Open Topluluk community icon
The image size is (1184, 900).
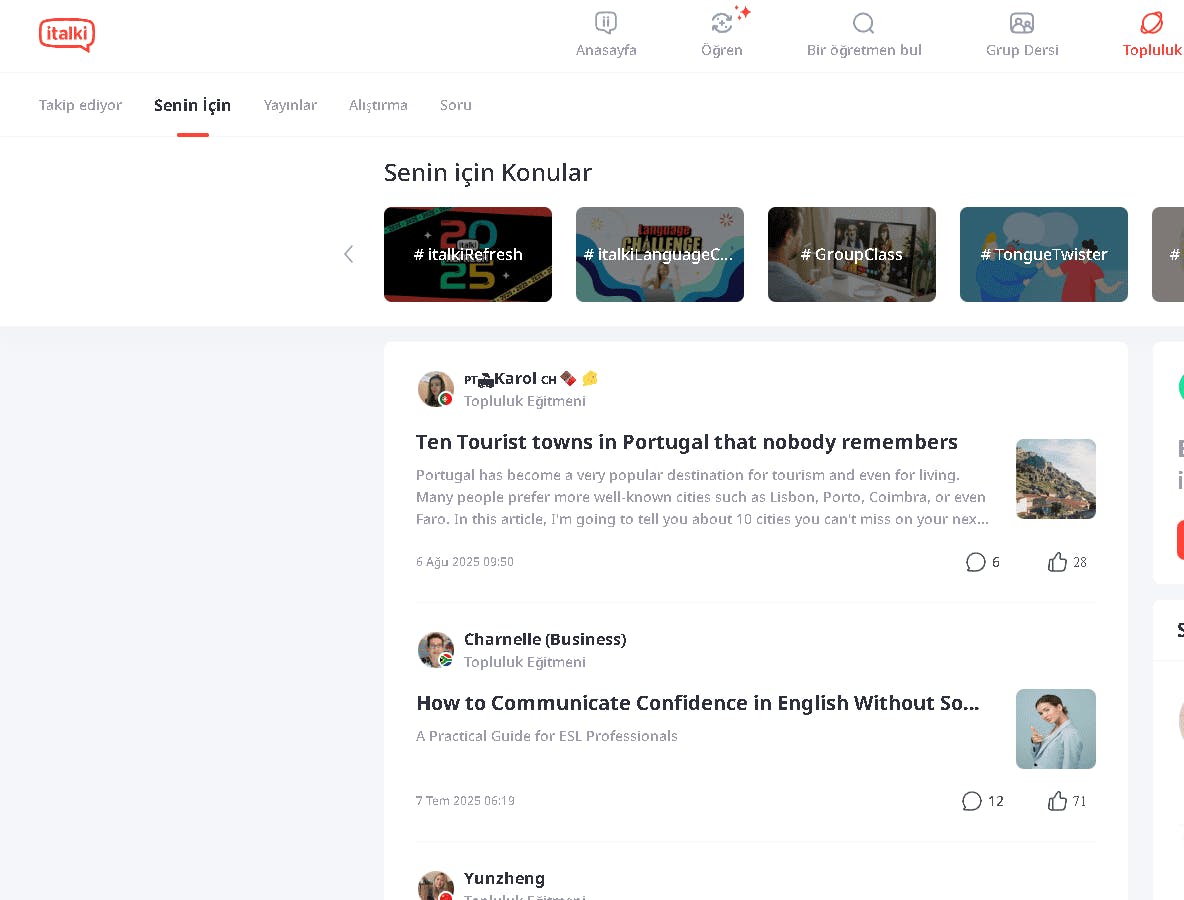point(1152,23)
